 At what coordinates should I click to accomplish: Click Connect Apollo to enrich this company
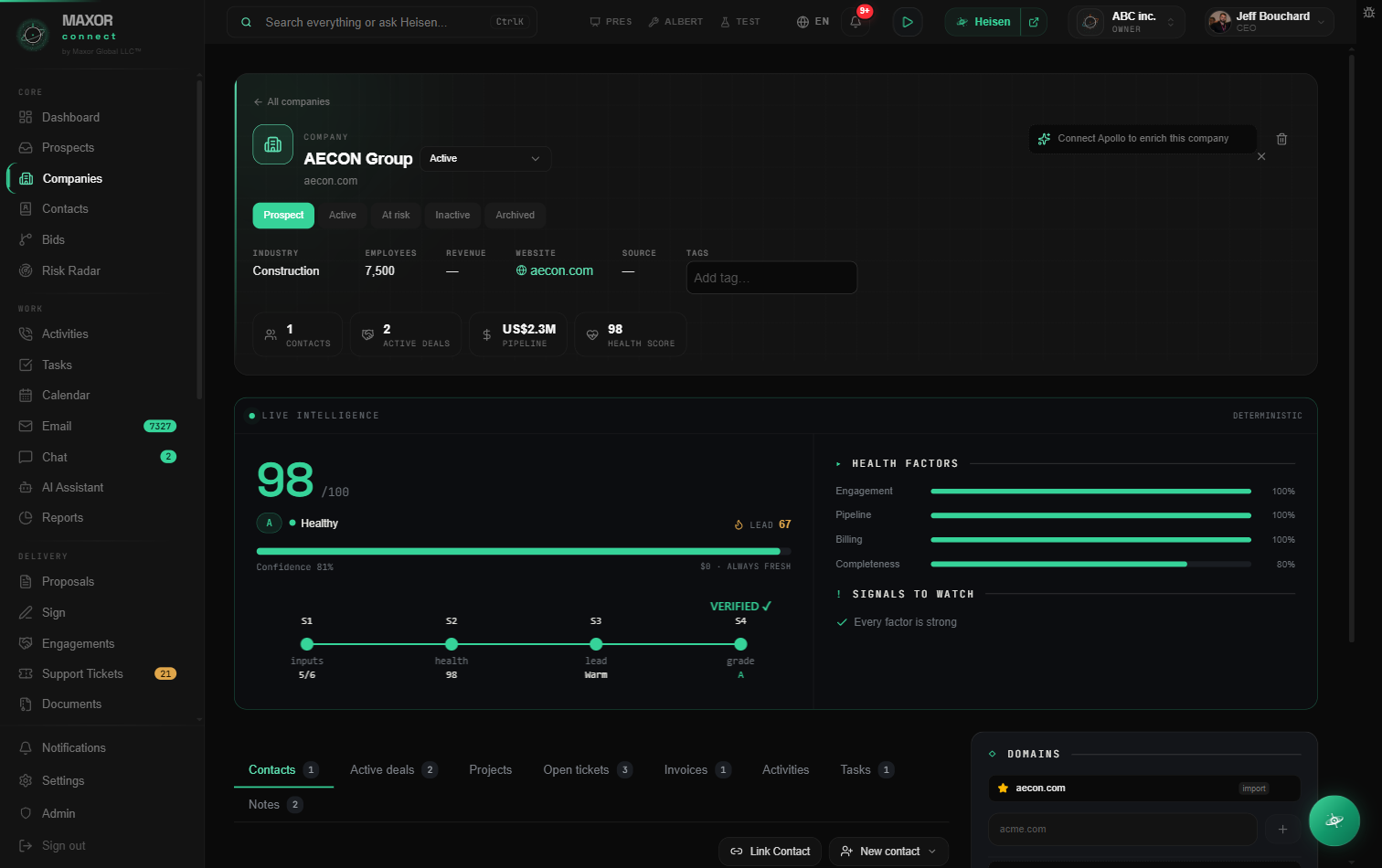click(1143, 138)
